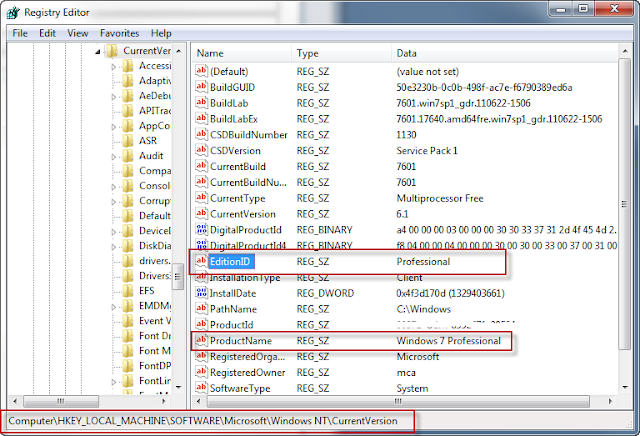This screenshot has width=640, height=436.
Task: Select the DefaultProductKey folder icon
Action: click(x=128, y=216)
